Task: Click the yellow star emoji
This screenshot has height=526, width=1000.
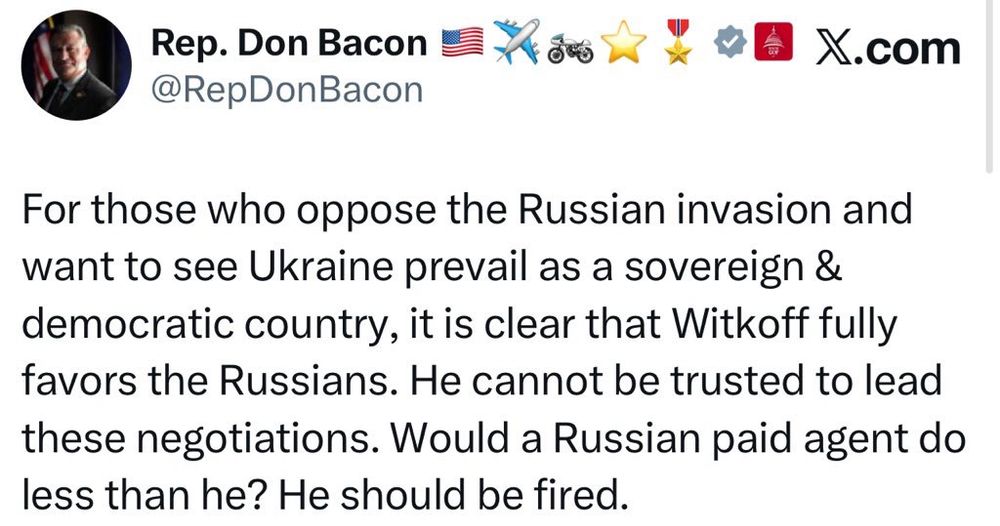Action: coord(624,43)
